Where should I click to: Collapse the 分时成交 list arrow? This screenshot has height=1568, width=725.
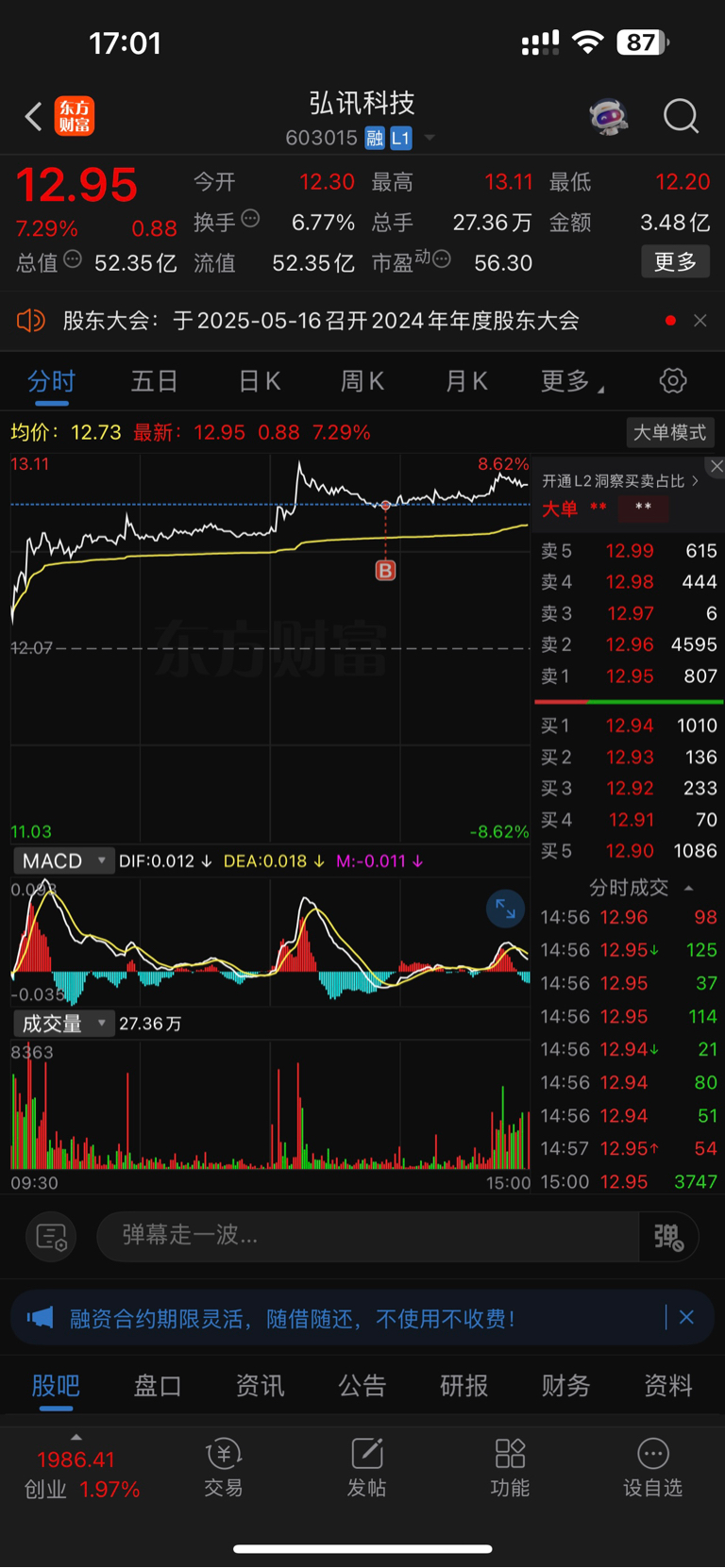click(x=688, y=888)
